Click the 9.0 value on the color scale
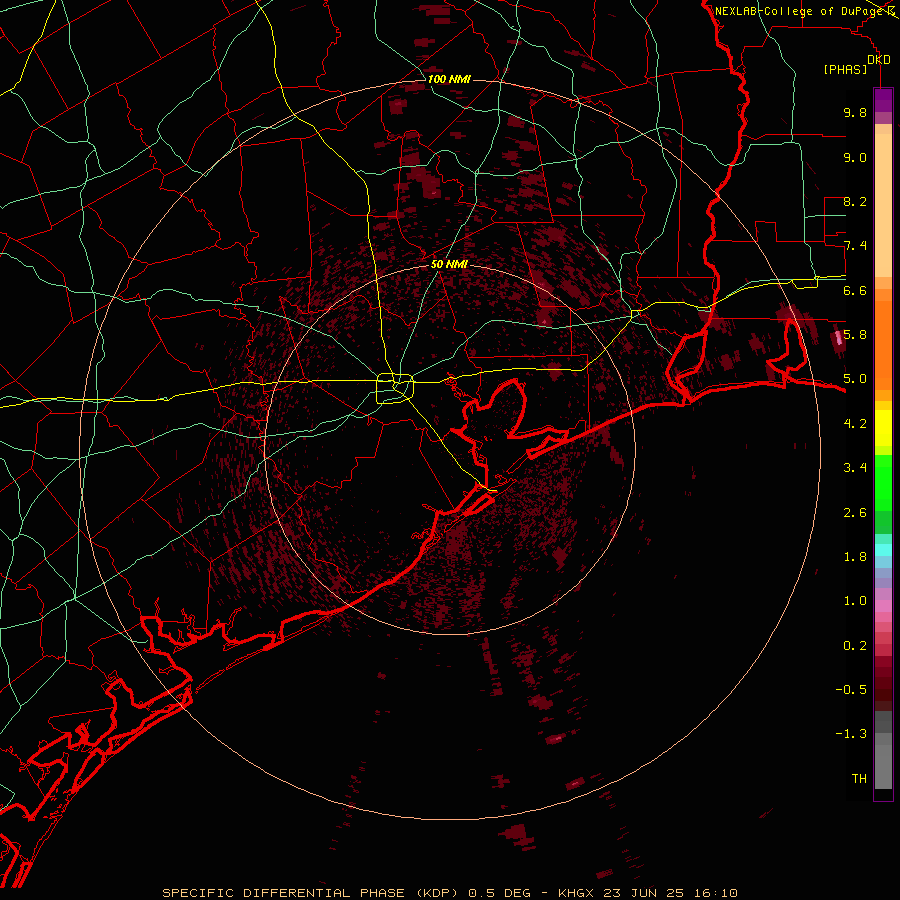 pyautogui.click(x=855, y=157)
